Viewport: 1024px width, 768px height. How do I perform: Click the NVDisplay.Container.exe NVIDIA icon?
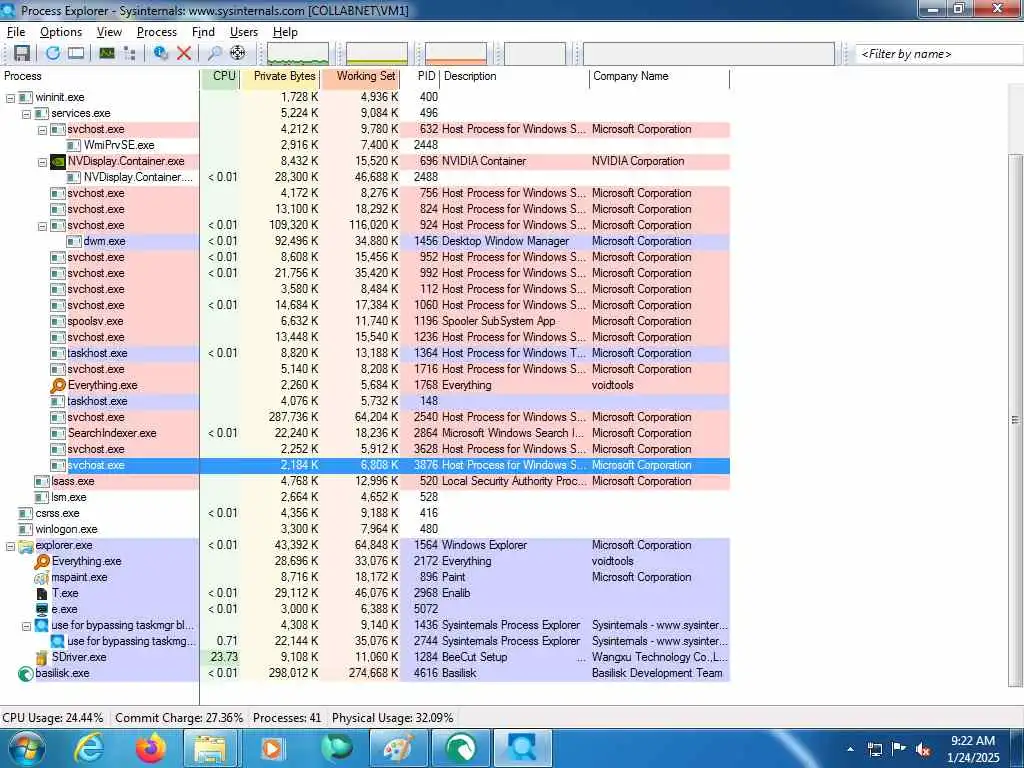58,161
